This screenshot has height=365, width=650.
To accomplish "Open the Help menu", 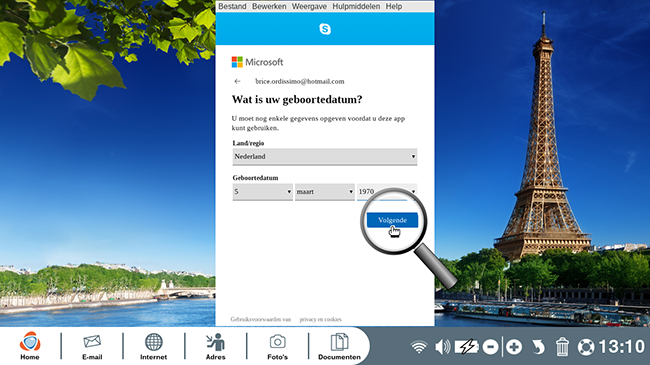I will [x=394, y=6].
